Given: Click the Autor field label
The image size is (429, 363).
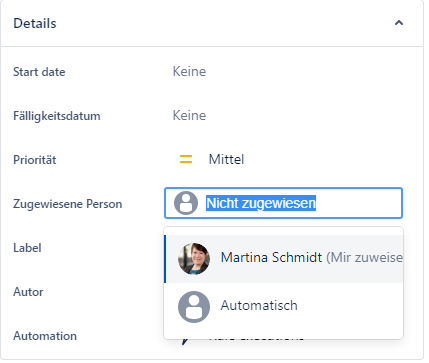Looking at the screenshot, I should coord(28,292).
